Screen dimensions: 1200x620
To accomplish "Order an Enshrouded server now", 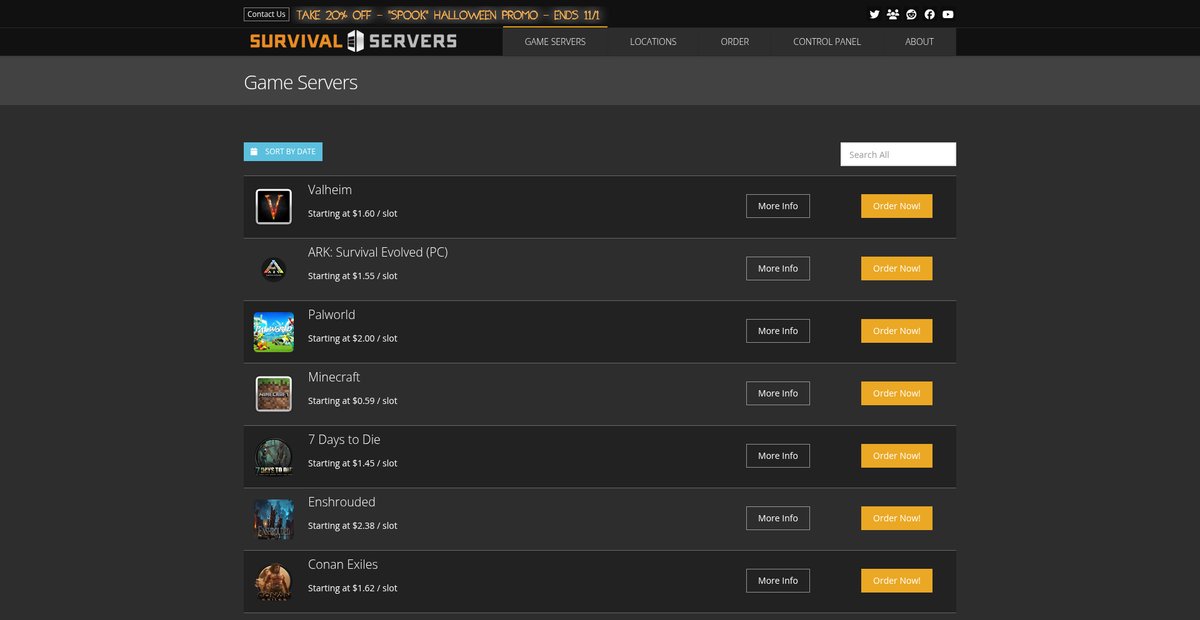I will tap(897, 518).
